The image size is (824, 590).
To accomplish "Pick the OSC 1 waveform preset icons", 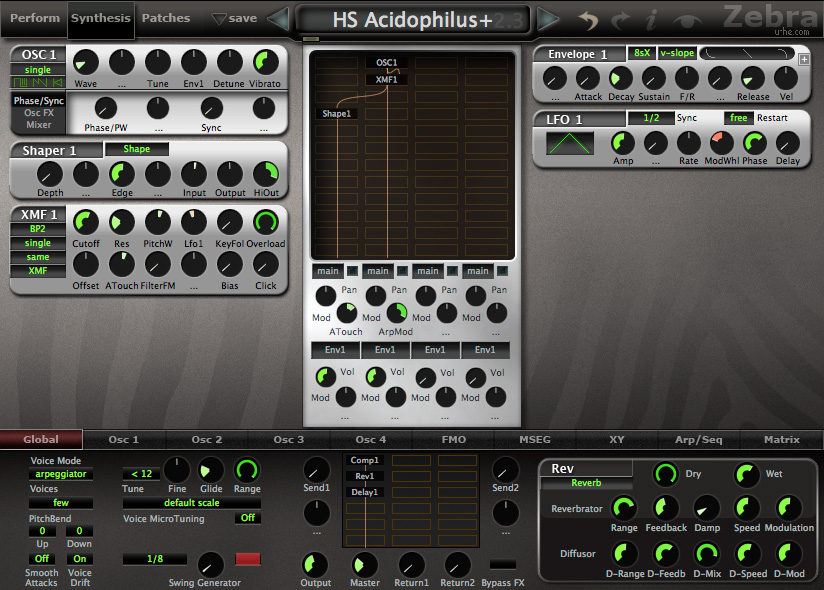I will pyautogui.click(x=38, y=82).
